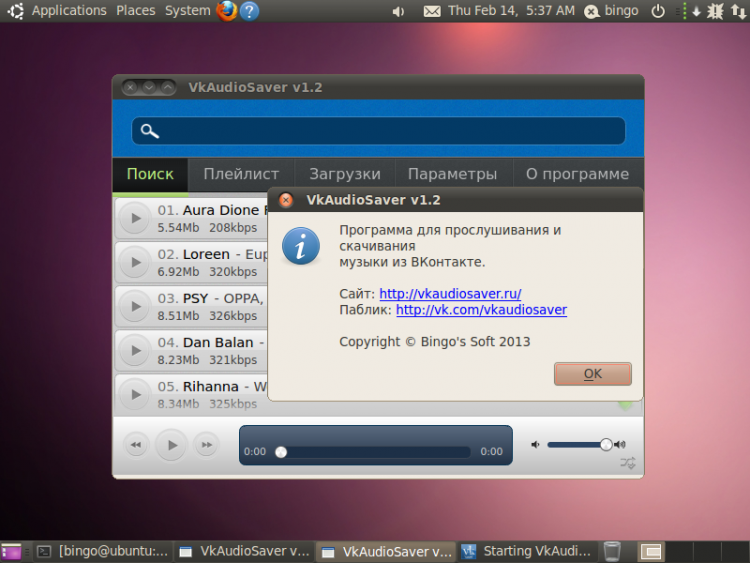Open the Places menu
This screenshot has width=750, height=563.
click(136, 11)
